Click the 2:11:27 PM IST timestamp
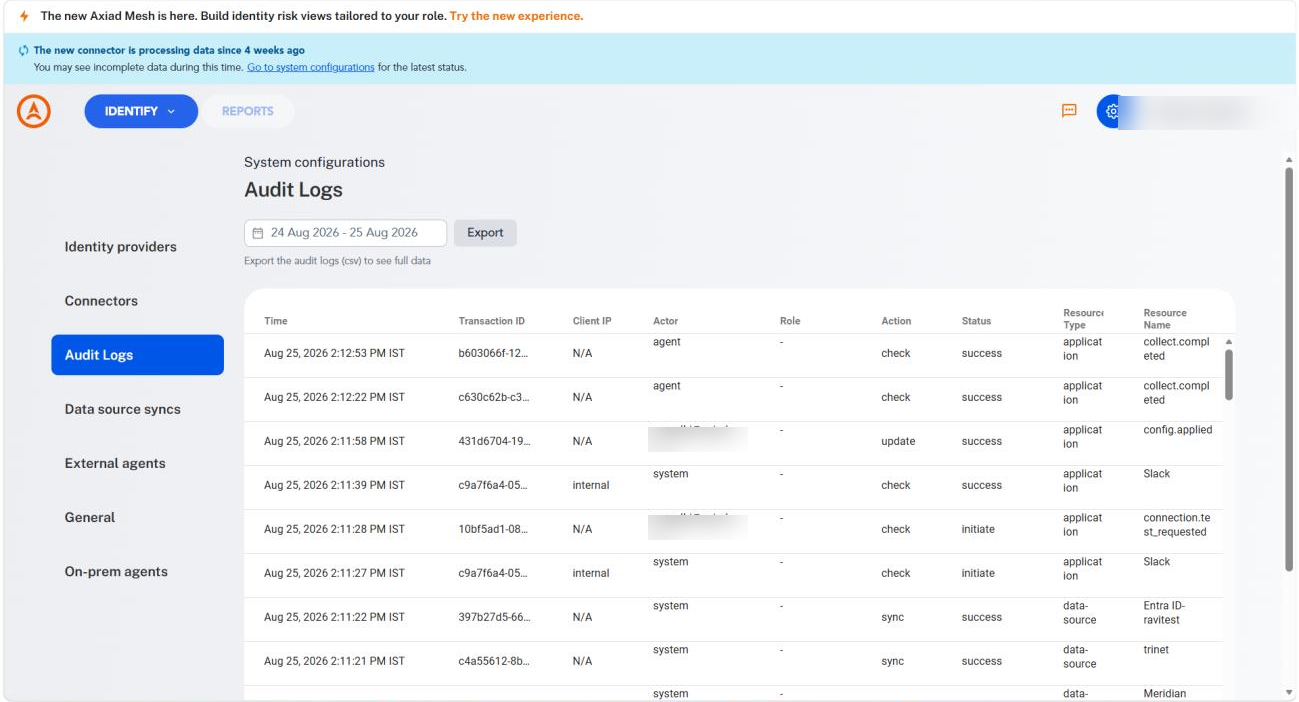The height and width of the screenshot is (702, 1299). pyautogui.click(x=334, y=573)
